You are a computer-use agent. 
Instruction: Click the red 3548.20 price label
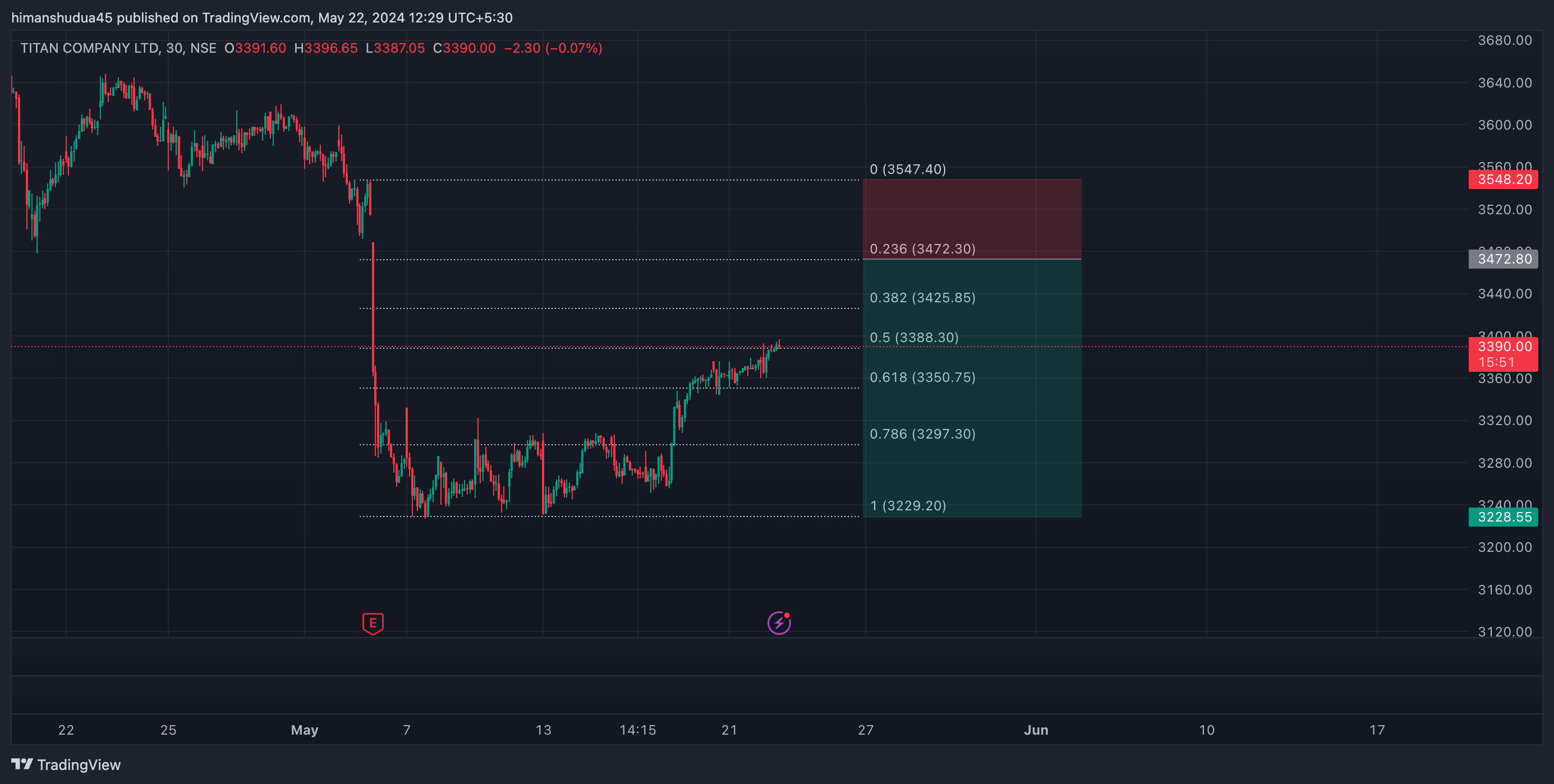pyautogui.click(x=1503, y=179)
